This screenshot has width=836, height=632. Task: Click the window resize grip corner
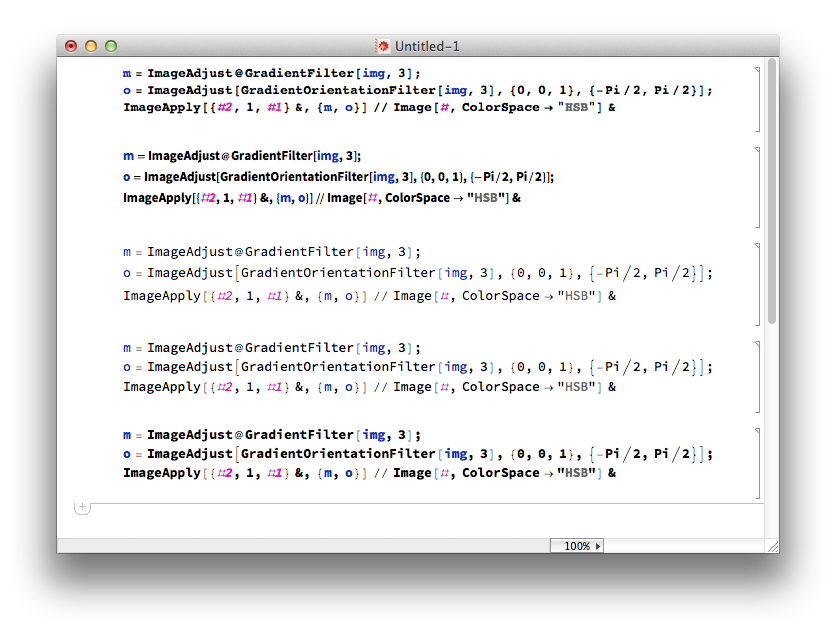pyautogui.click(x=772, y=546)
